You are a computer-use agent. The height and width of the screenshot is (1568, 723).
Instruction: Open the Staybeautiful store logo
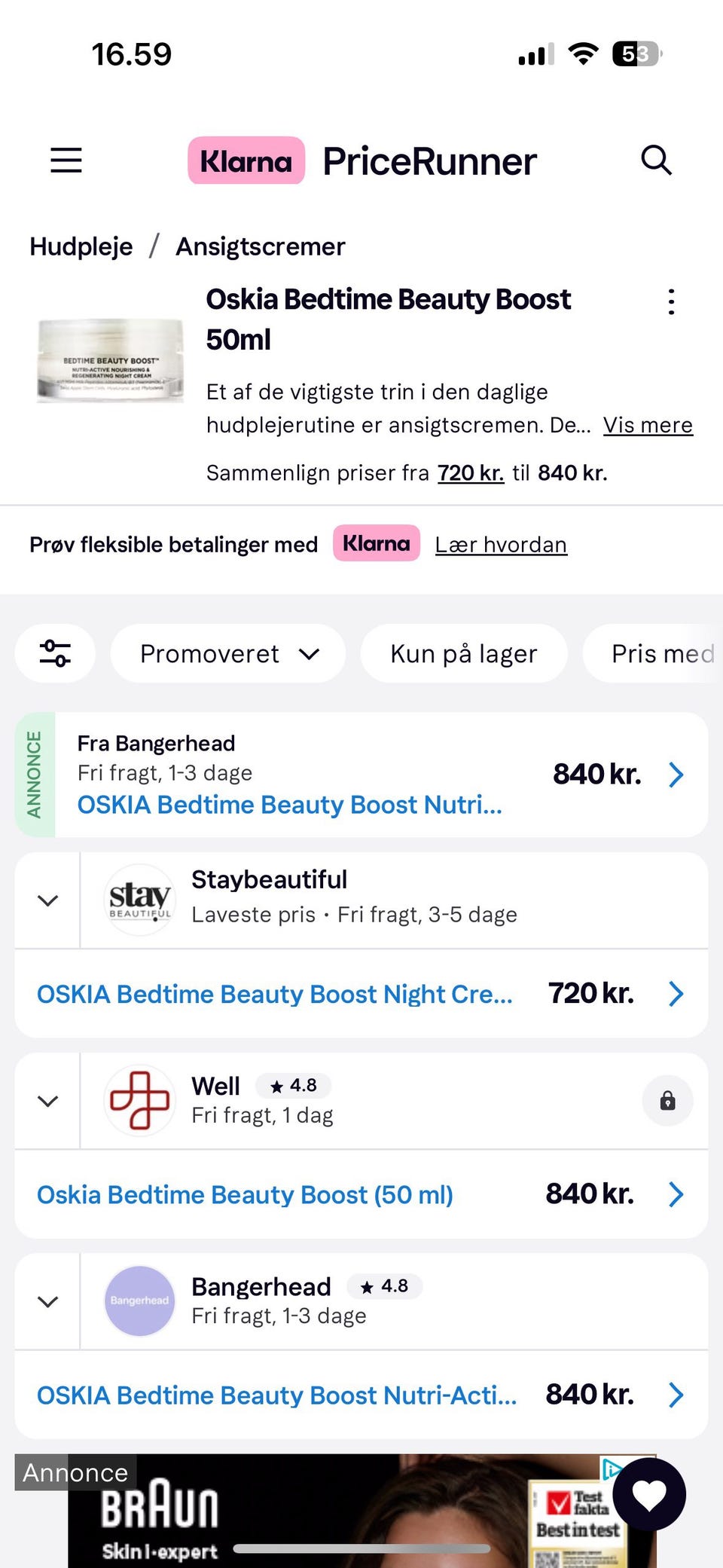pos(139,900)
